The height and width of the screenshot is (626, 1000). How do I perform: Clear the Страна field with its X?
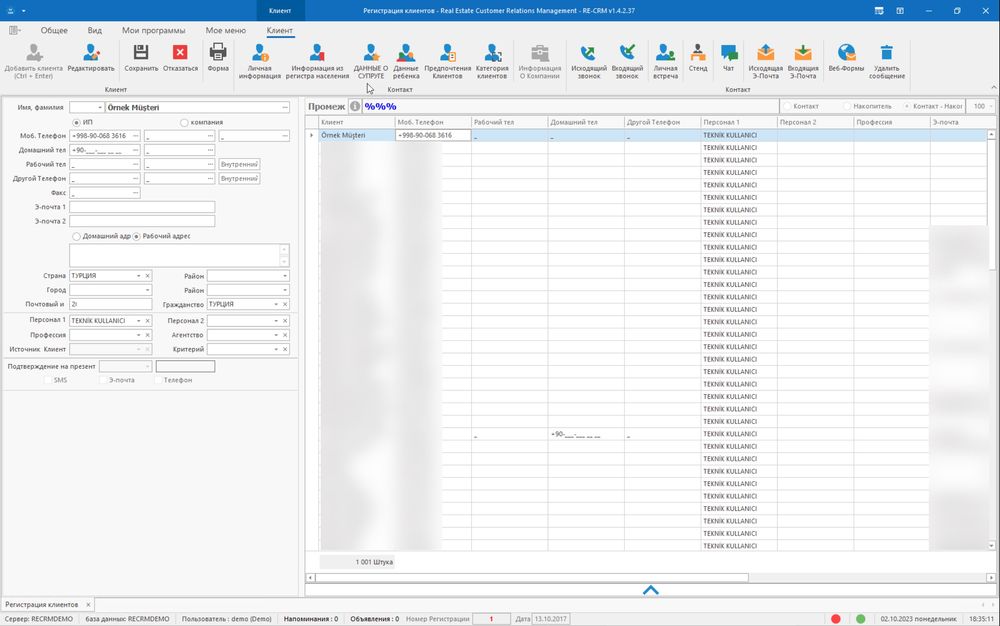(x=148, y=276)
